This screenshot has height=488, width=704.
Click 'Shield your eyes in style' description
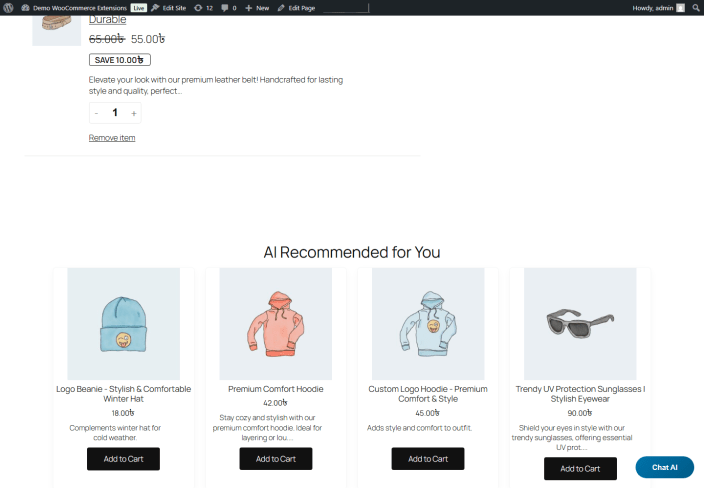(x=572, y=438)
